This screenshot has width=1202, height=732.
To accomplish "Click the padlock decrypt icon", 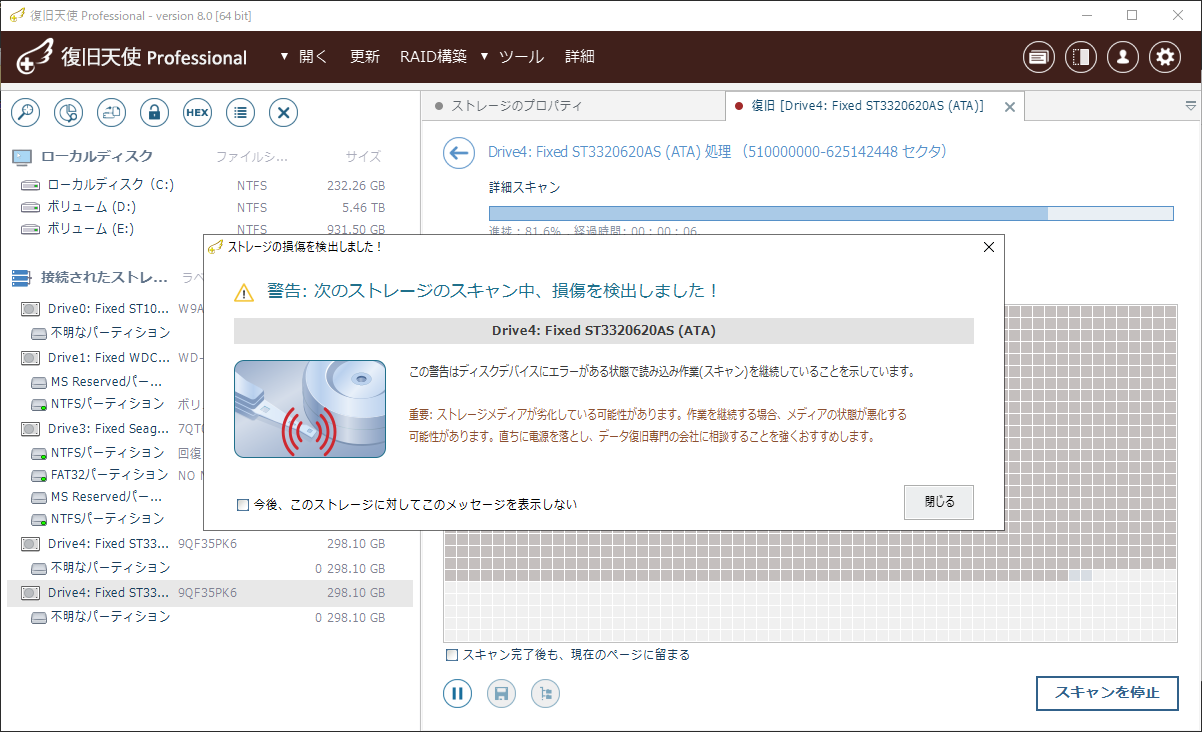I will click(x=154, y=113).
